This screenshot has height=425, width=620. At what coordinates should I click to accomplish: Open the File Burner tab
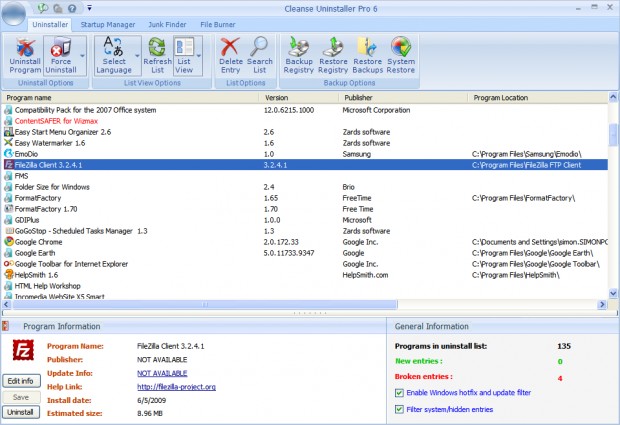tap(218, 25)
